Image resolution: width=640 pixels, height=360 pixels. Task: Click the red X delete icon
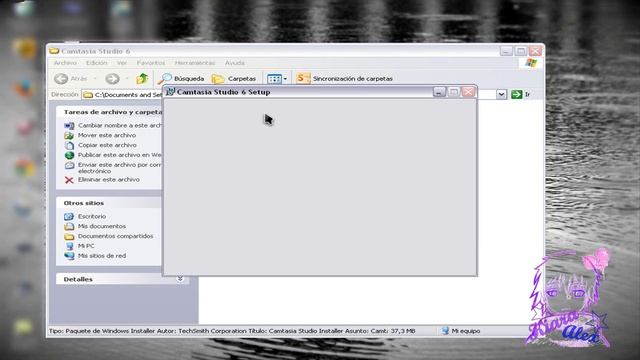pos(69,180)
